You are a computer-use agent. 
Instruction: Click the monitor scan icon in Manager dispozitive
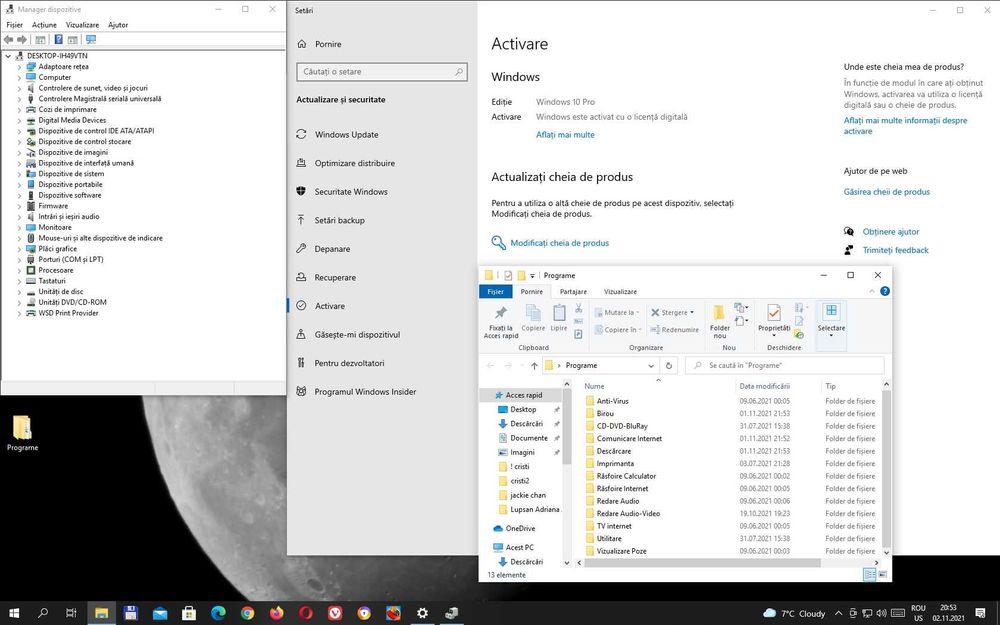click(91, 40)
